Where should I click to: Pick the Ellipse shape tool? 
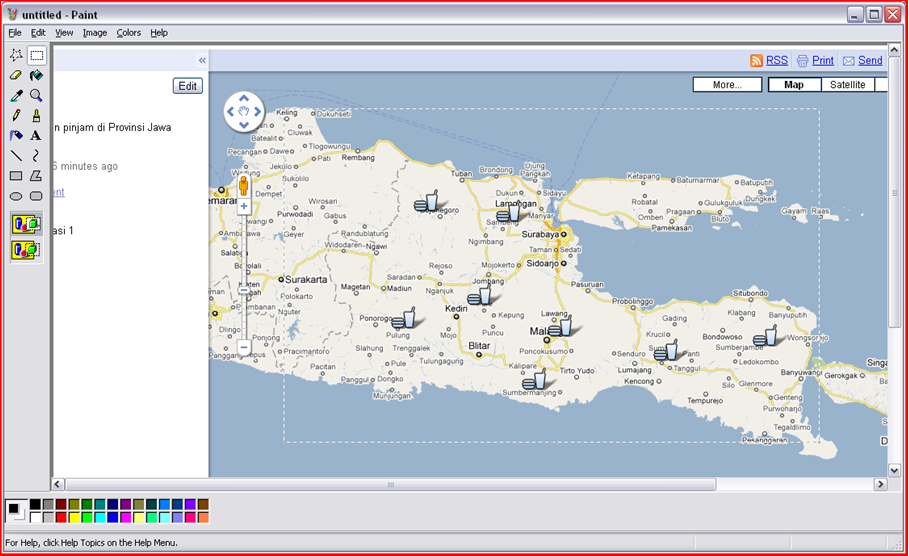point(16,195)
